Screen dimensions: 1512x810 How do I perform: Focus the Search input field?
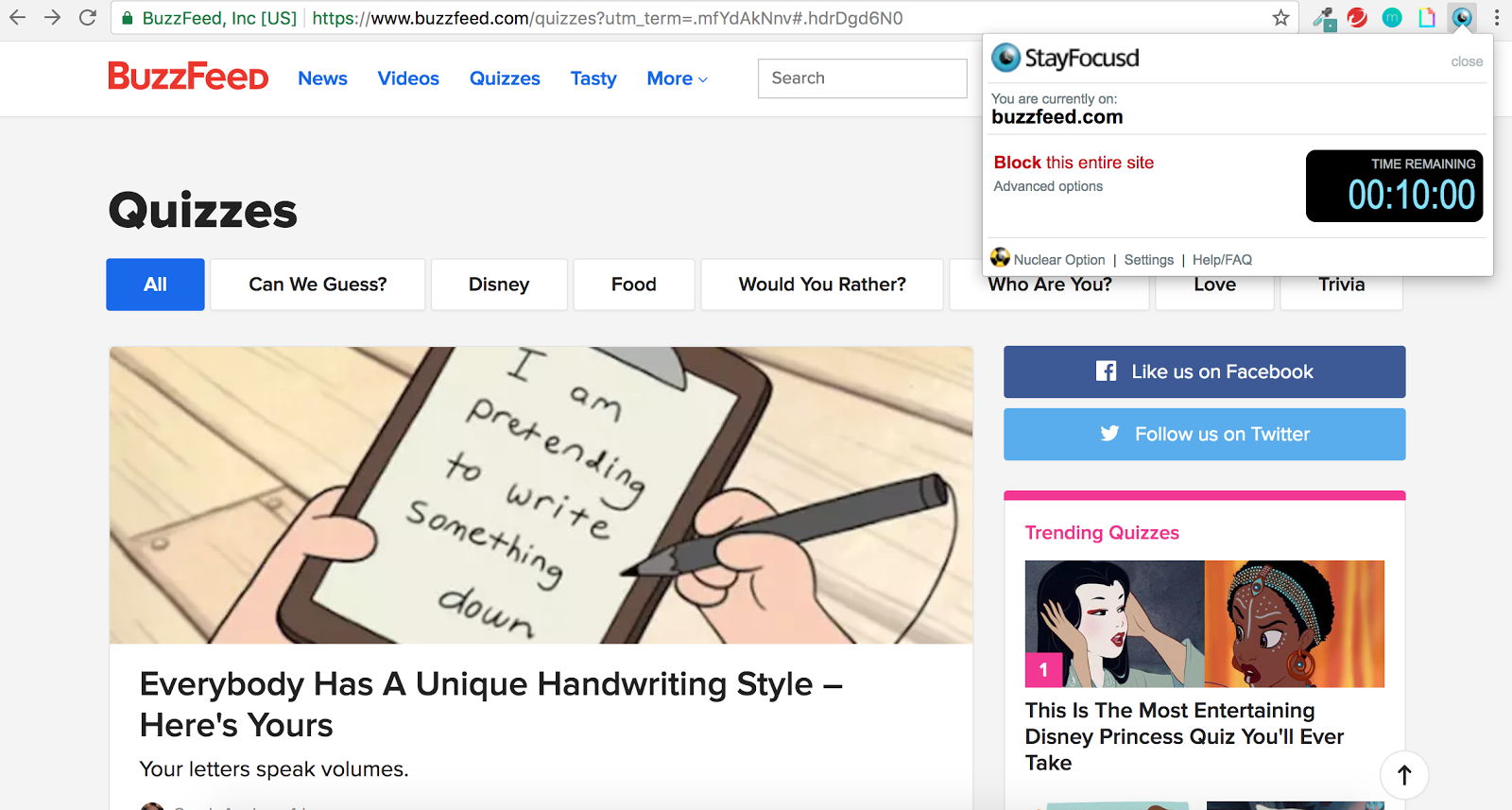click(x=862, y=78)
